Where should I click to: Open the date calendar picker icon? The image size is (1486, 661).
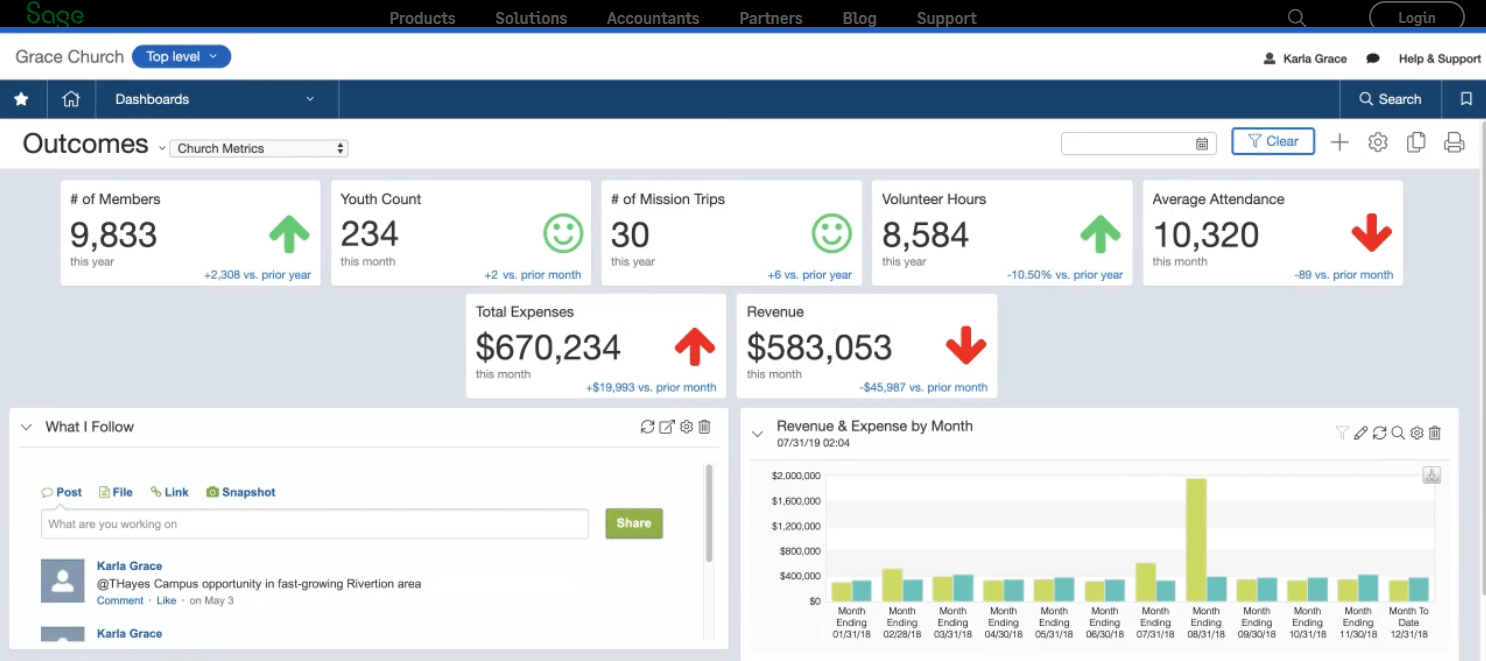click(x=1202, y=144)
